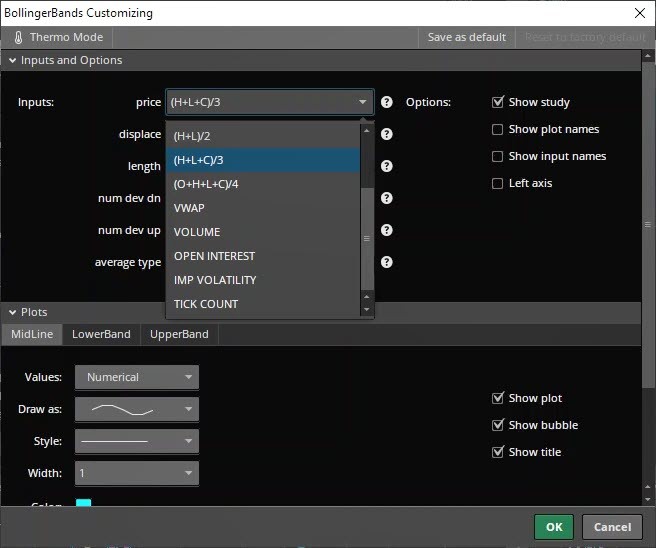Open help icon for length input

coord(387,166)
